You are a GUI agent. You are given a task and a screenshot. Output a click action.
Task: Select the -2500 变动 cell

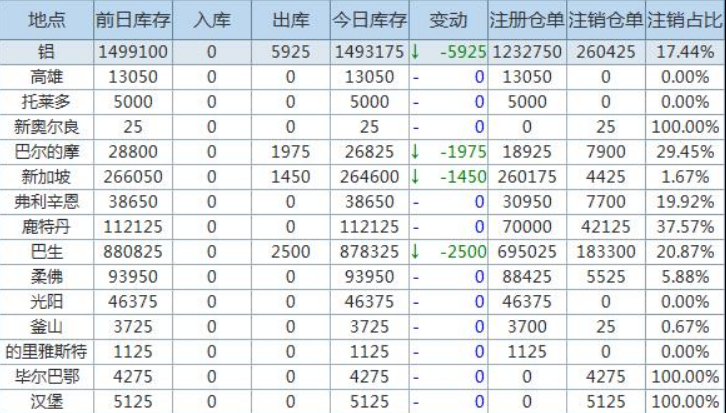pyautogui.click(x=461, y=250)
